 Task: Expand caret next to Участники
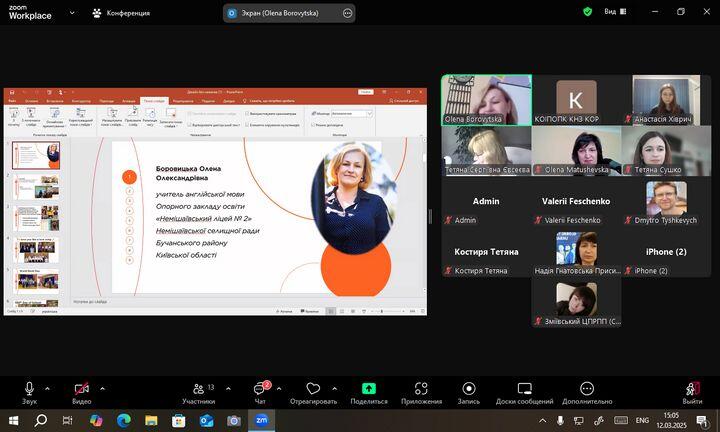click(x=228, y=389)
